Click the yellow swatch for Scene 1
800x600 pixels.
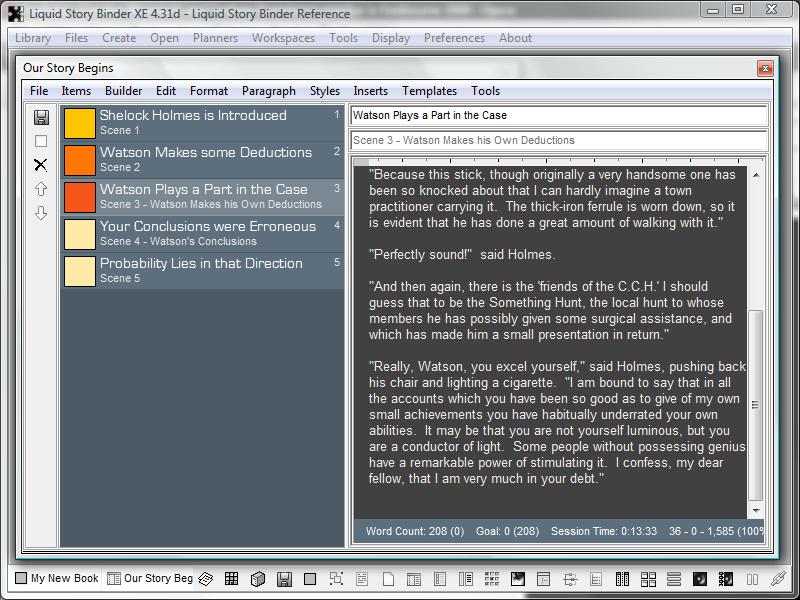pos(79,123)
